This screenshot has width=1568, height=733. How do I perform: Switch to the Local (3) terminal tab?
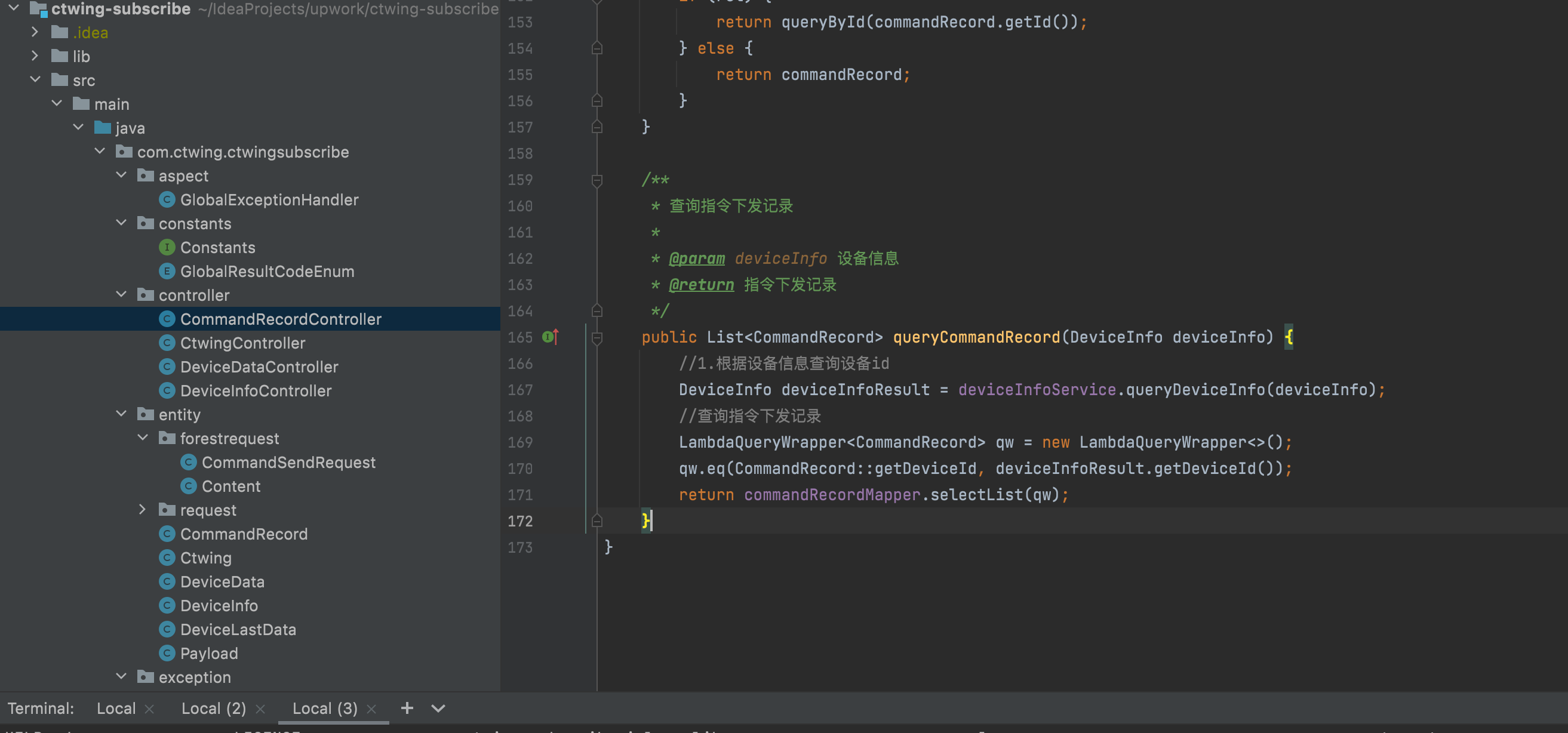click(325, 709)
